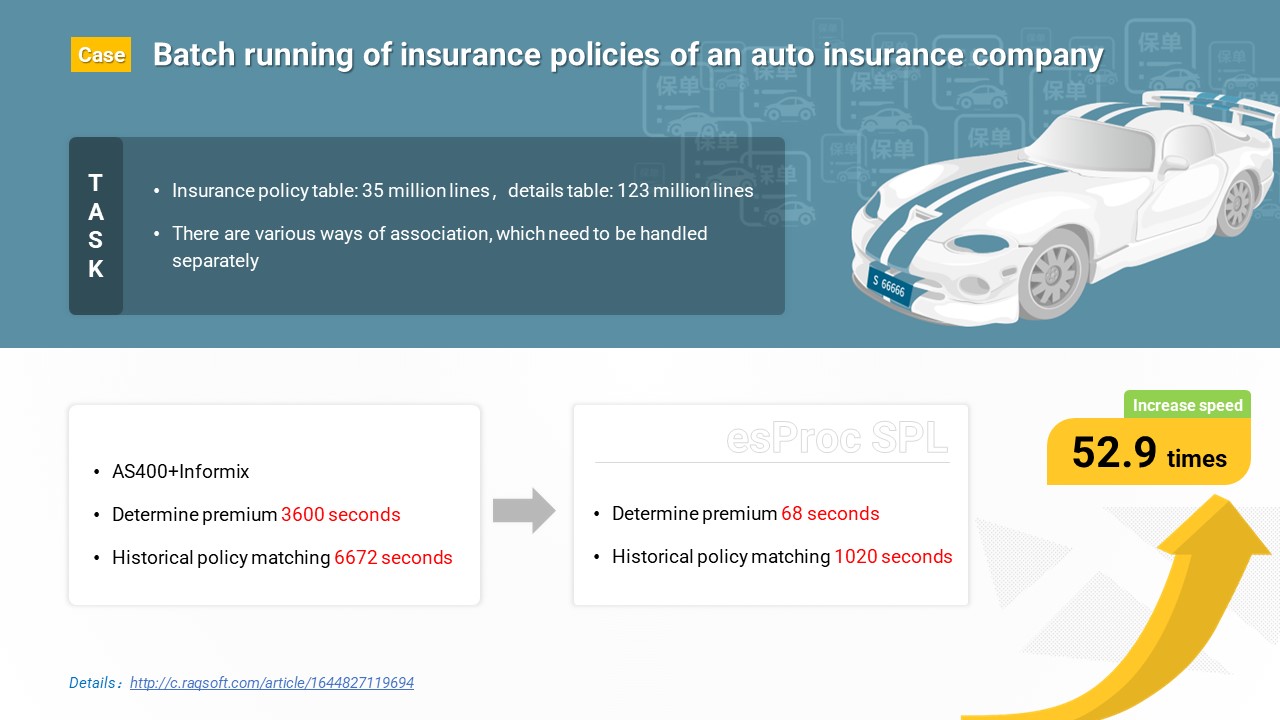Click the slide title about batch running

point(628,55)
